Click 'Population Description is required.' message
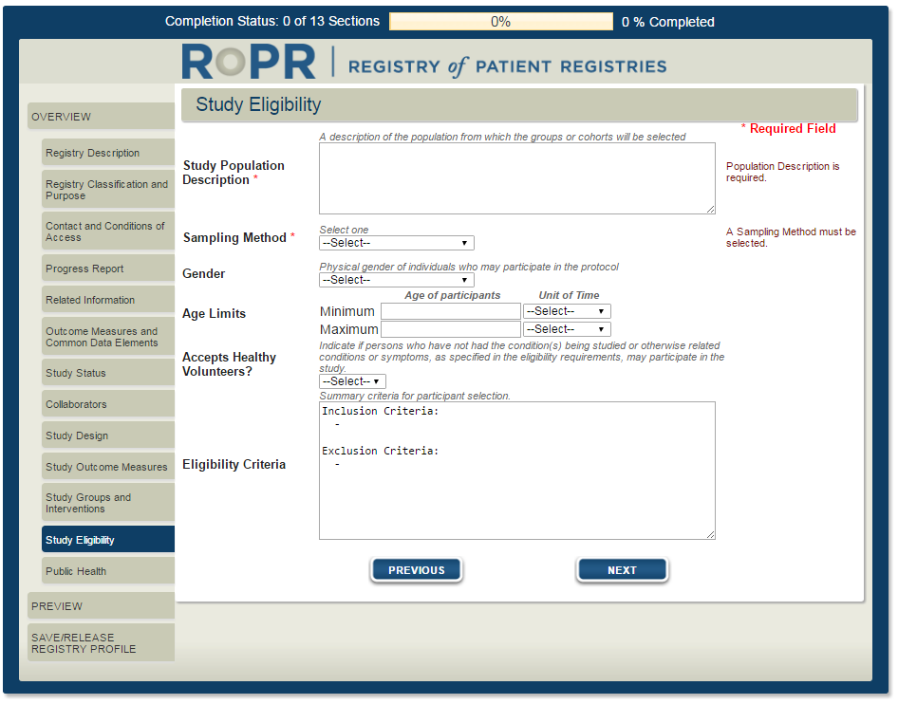This screenshot has height=704, width=898. (x=782, y=172)
